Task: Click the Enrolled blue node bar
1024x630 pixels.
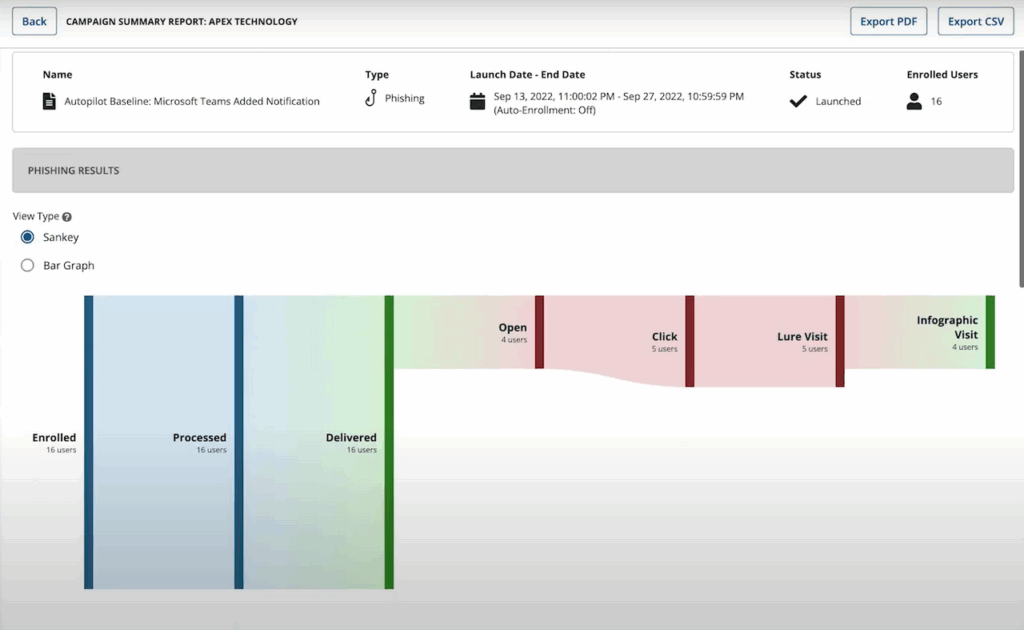Action: pyautogui.click(x=89, y=442)
